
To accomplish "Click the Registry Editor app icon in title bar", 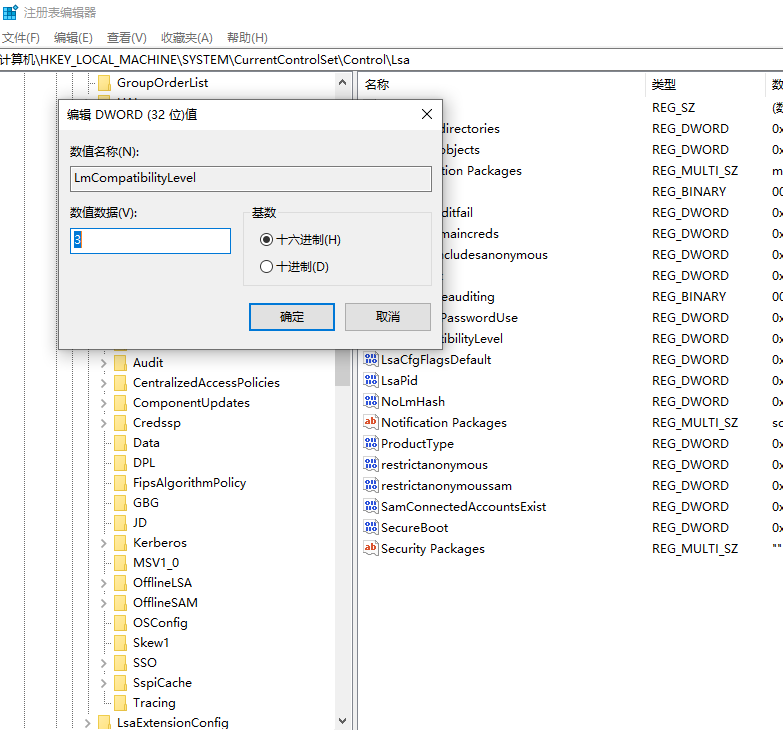I will click(x=10, y=12).
